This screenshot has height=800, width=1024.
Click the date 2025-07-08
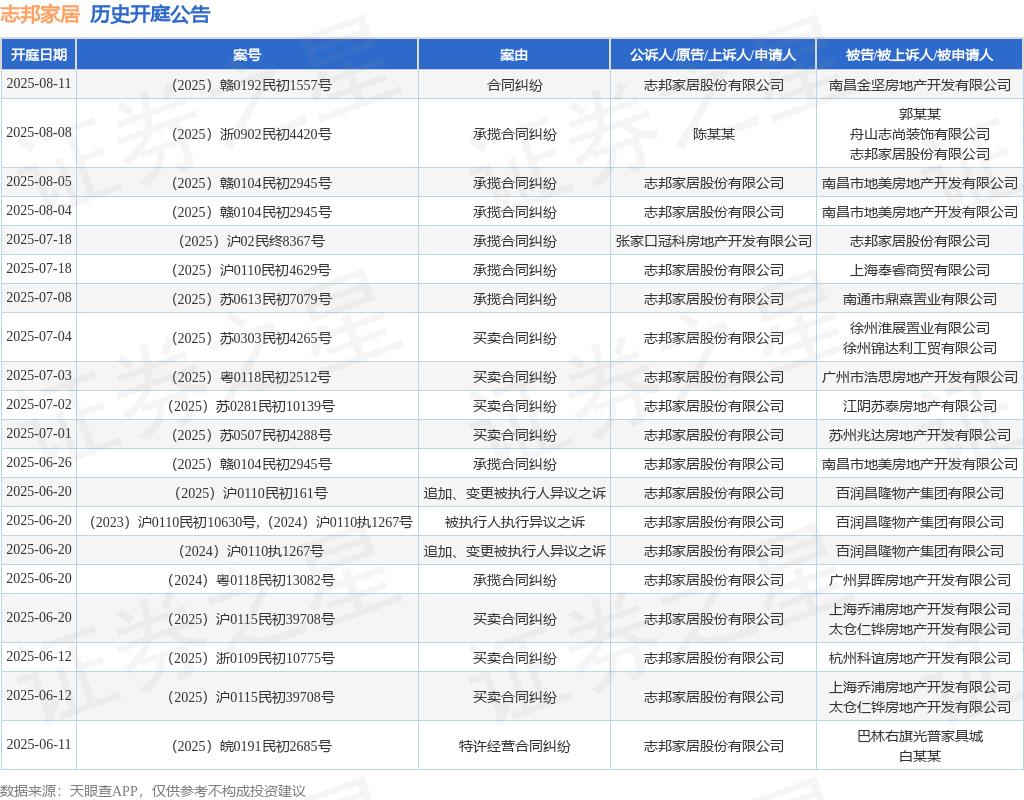[x=39, y=297]
